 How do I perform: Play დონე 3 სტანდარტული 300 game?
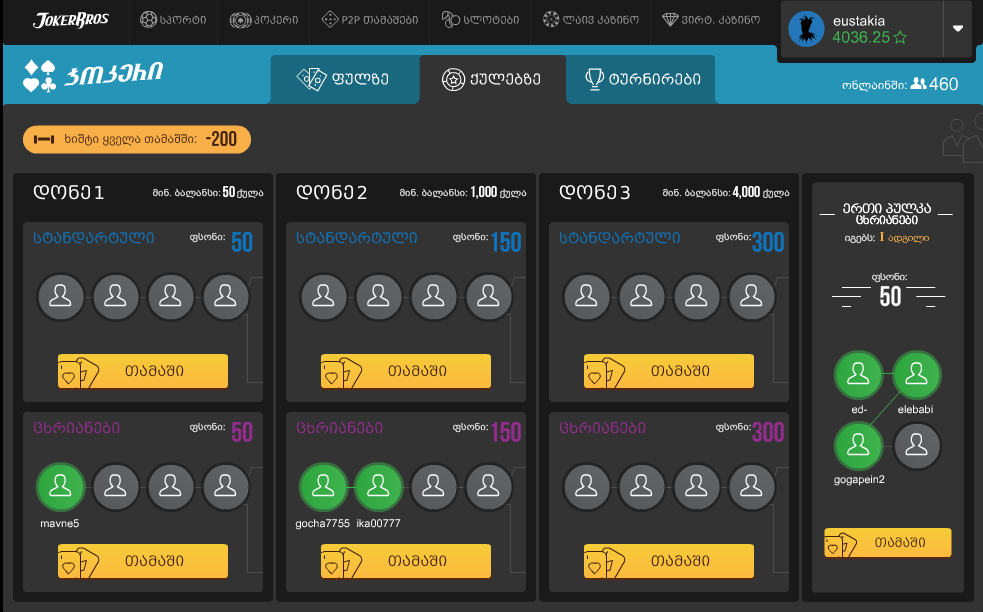point(669,371)
